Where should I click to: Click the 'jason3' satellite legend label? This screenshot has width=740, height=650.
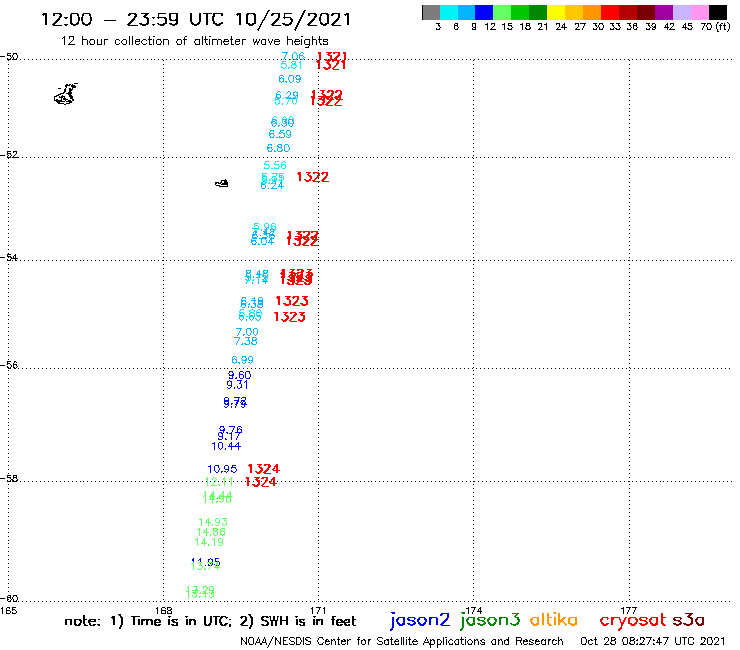coord(490,620)
